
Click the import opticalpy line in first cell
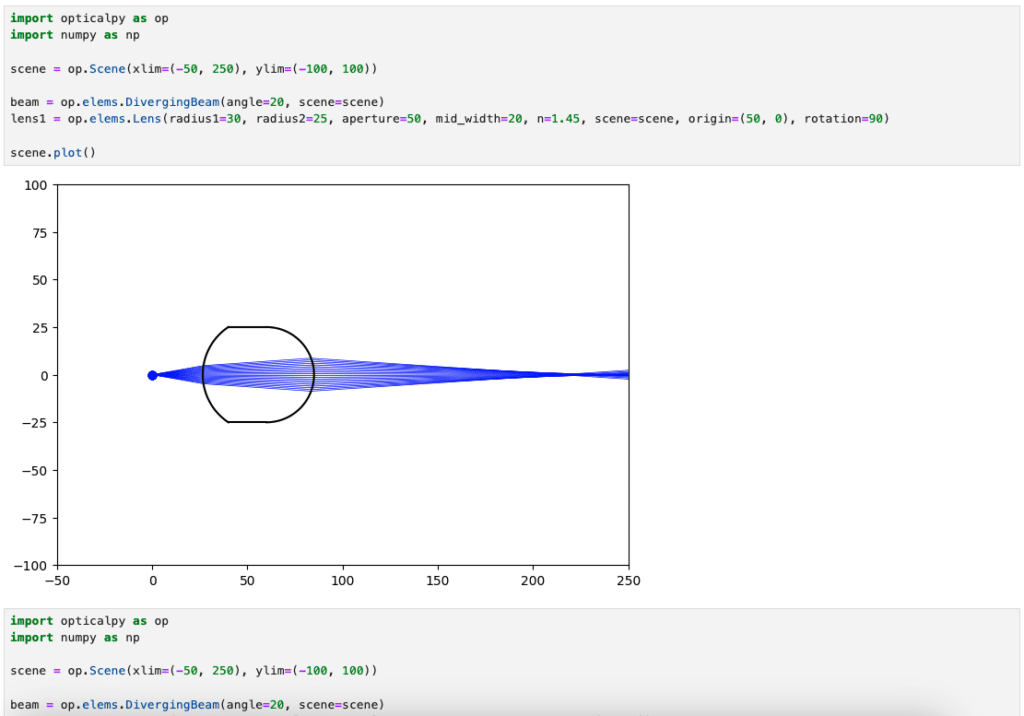click(x=89, y=18)
